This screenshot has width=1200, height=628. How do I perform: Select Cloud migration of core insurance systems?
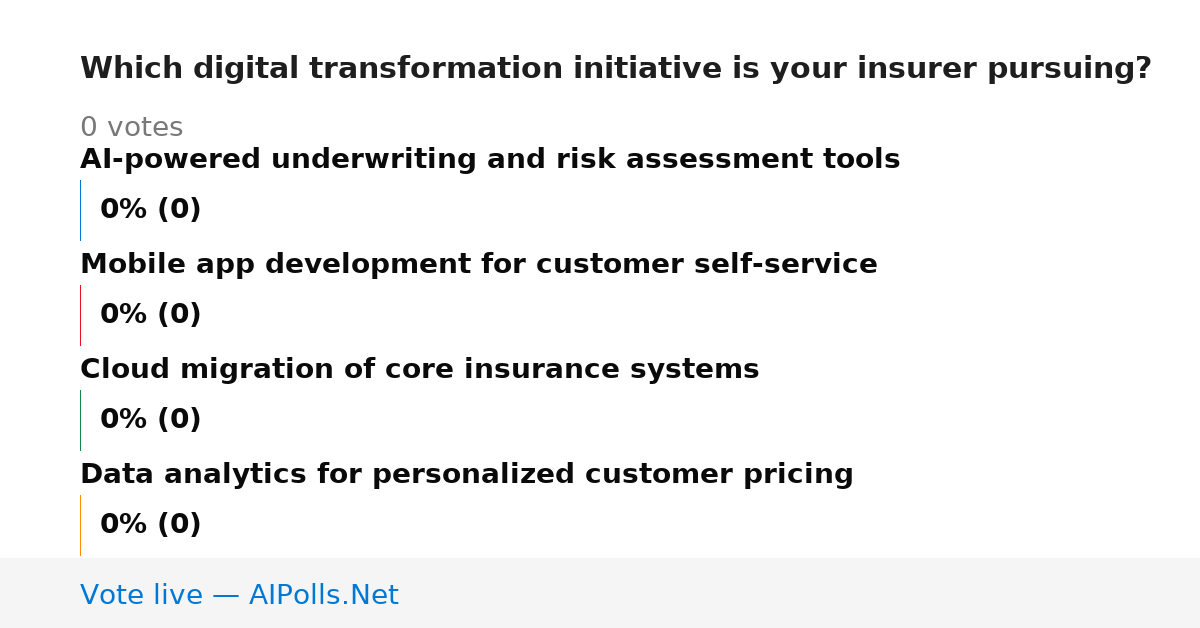pos(420,370)
